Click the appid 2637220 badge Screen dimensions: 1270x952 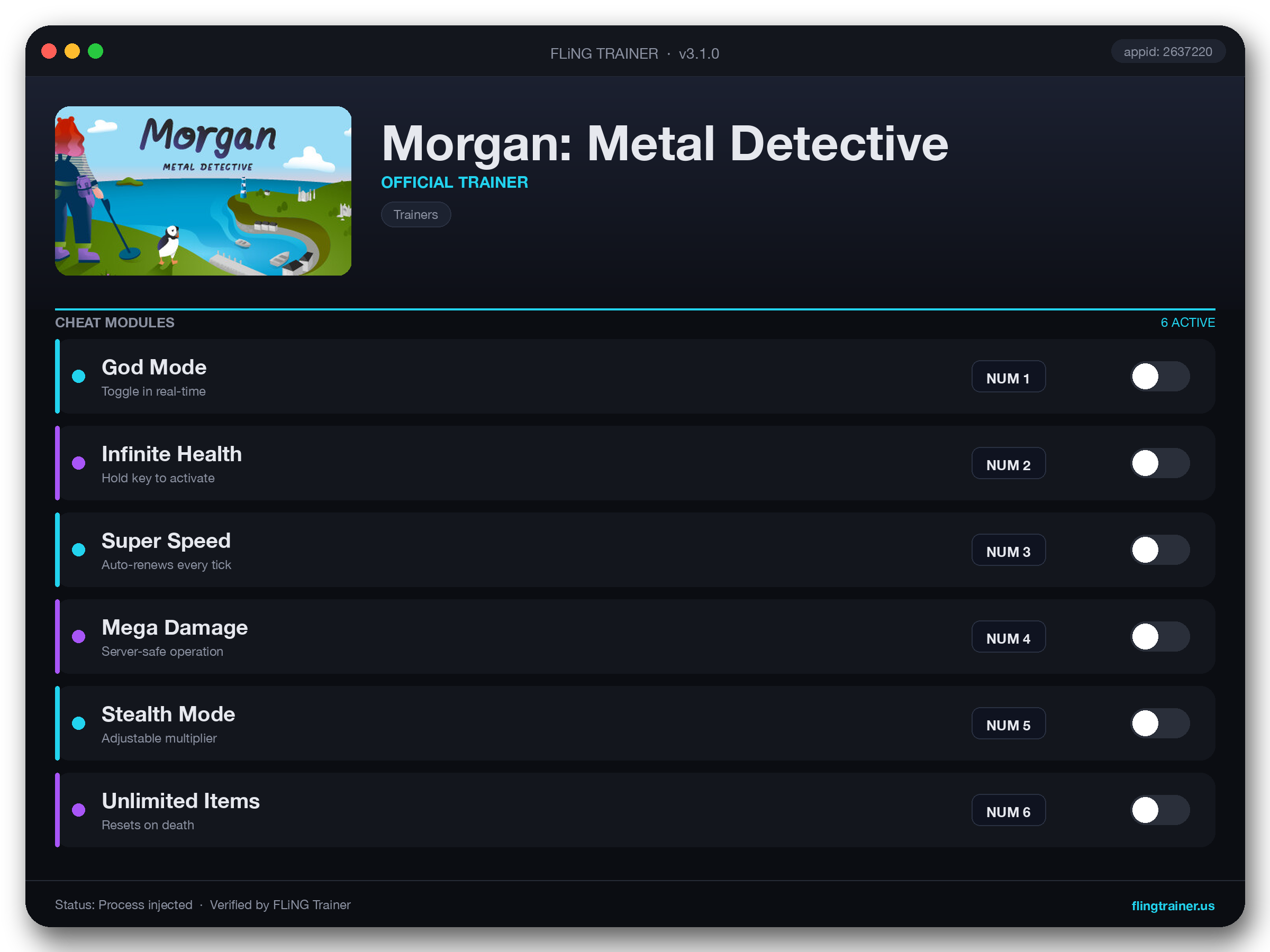click(x=1168, y=52)
